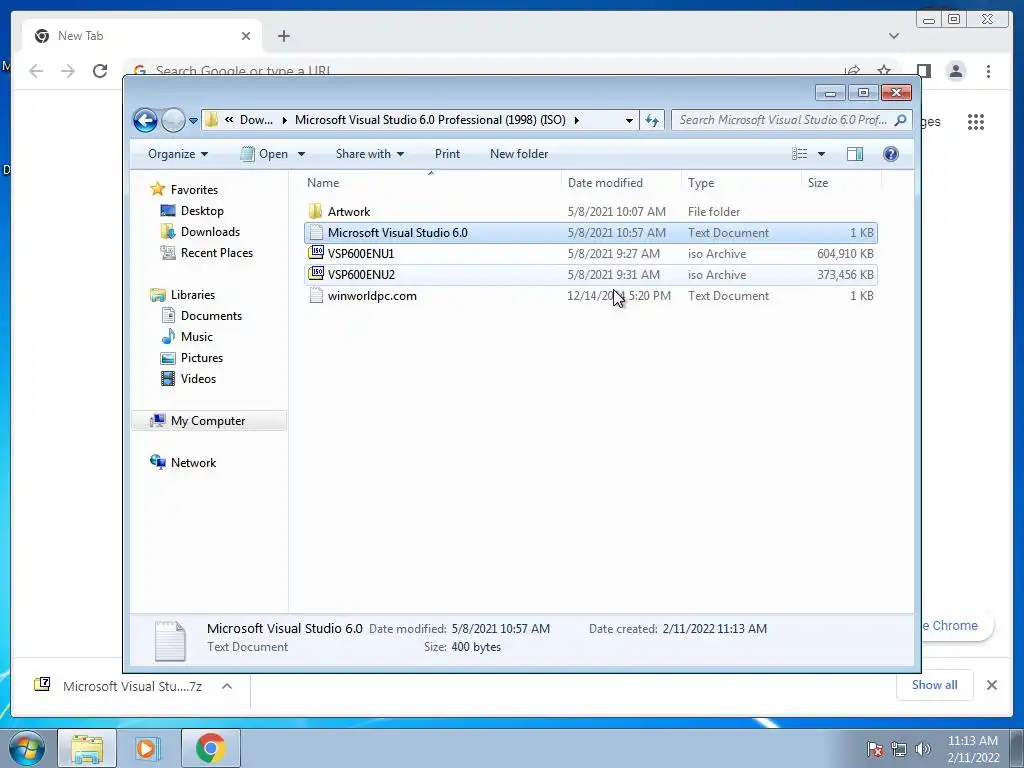Sort by the Date modified column header
1024x768 pixels.
pos(621,183)
